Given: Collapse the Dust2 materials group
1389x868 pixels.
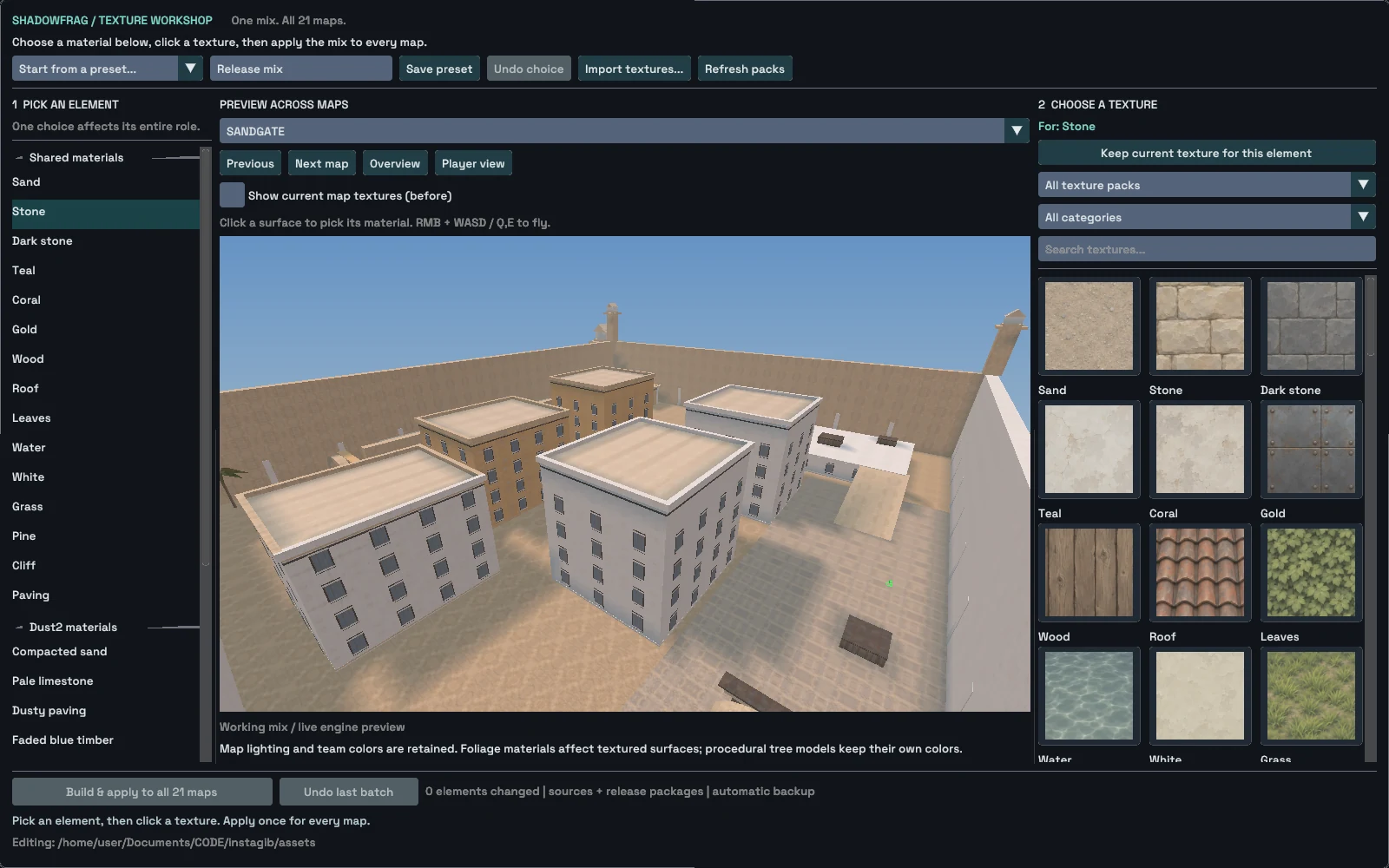Looking at the screenshot, I should (x=19, y=628).
